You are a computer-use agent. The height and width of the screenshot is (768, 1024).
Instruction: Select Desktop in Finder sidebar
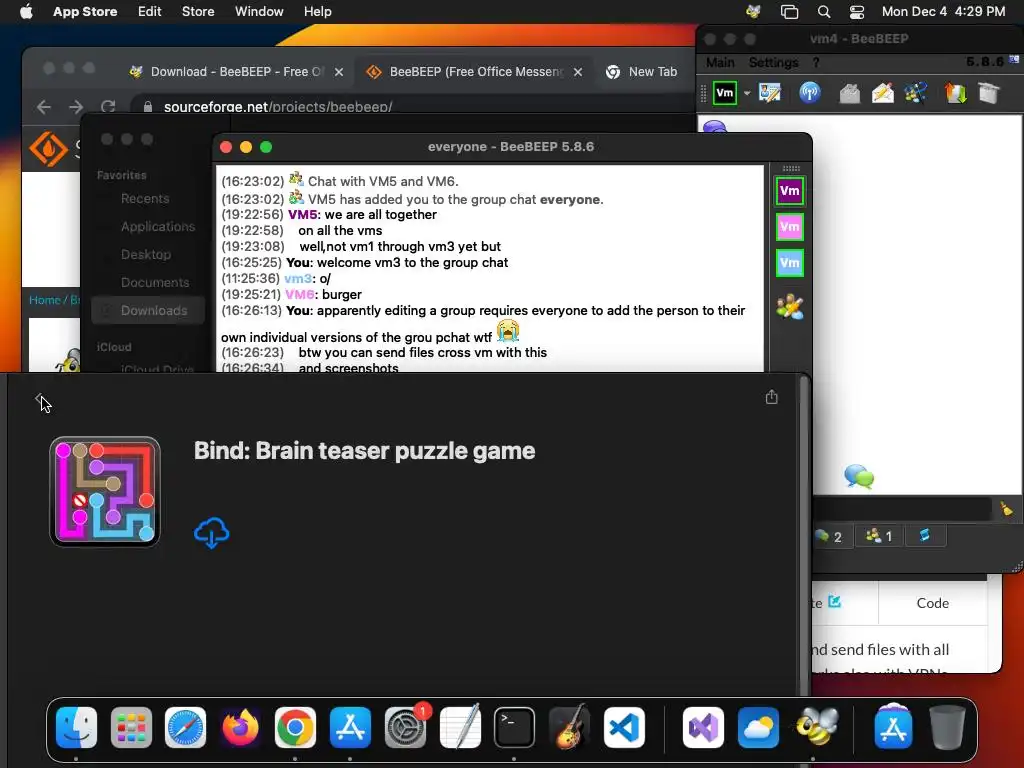pos(146,255)
